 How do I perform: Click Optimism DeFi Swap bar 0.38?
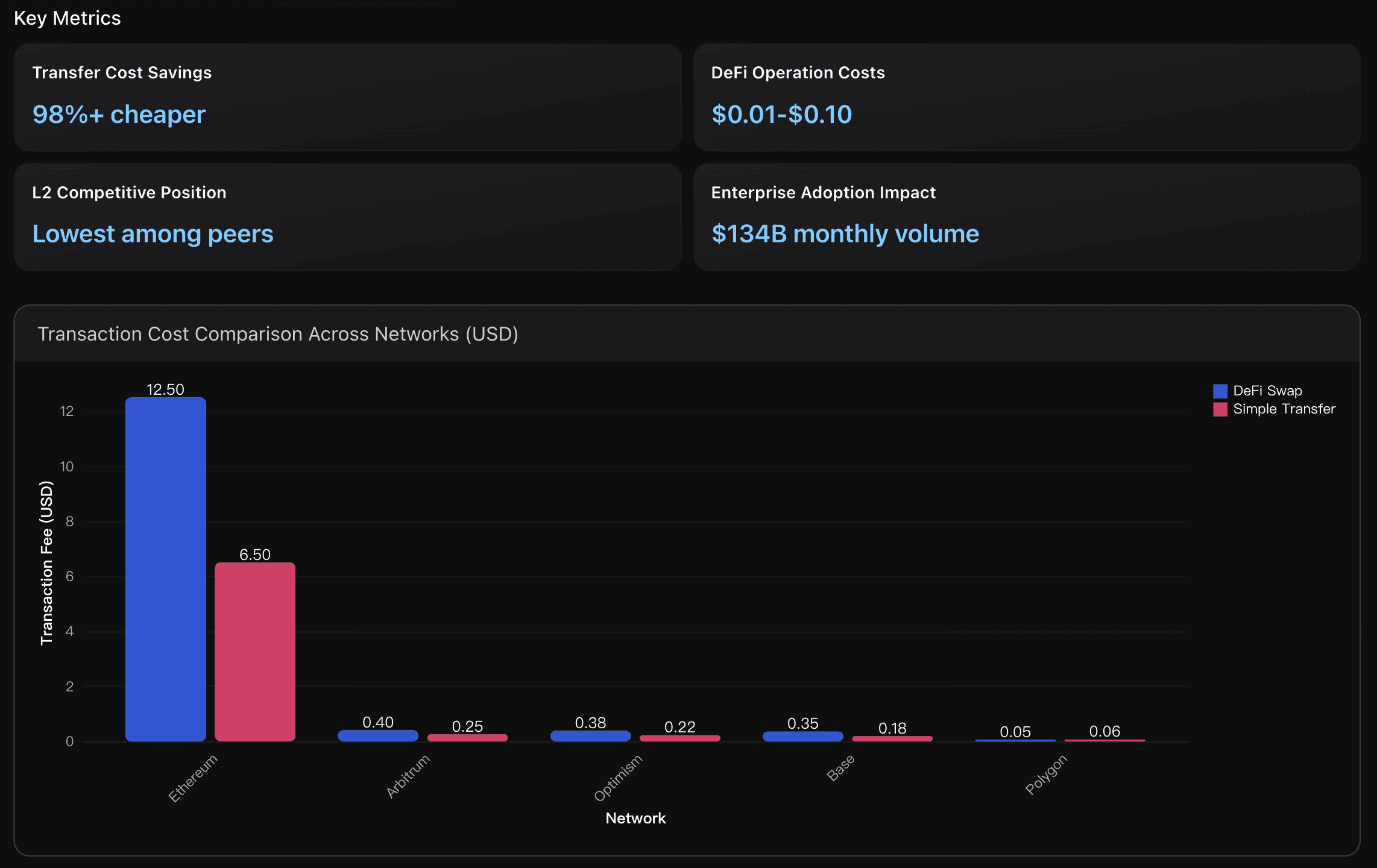[x=590, y=736]
